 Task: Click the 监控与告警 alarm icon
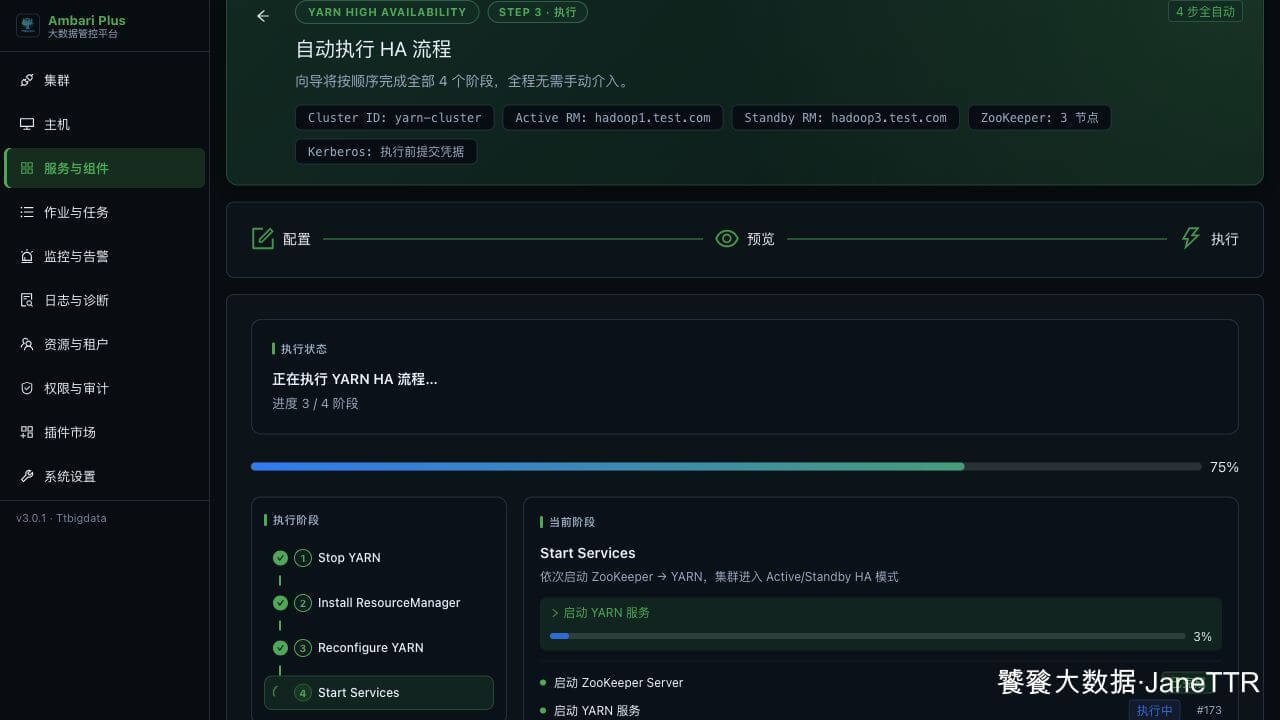point(27,256)
